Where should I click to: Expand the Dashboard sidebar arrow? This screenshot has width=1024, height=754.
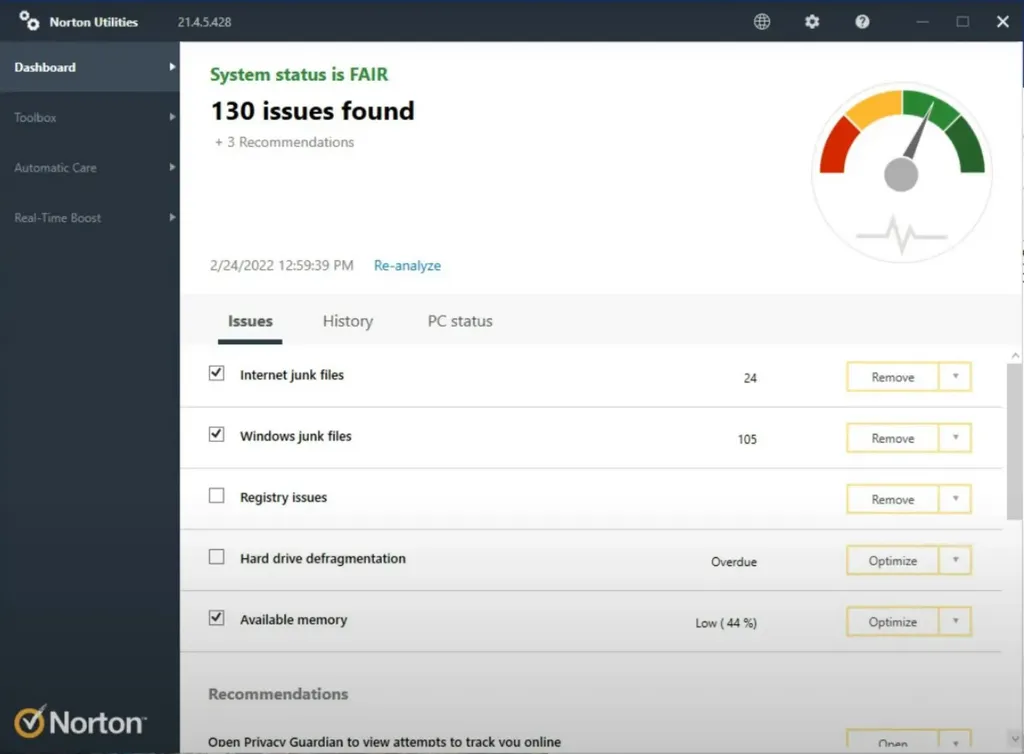172,67
